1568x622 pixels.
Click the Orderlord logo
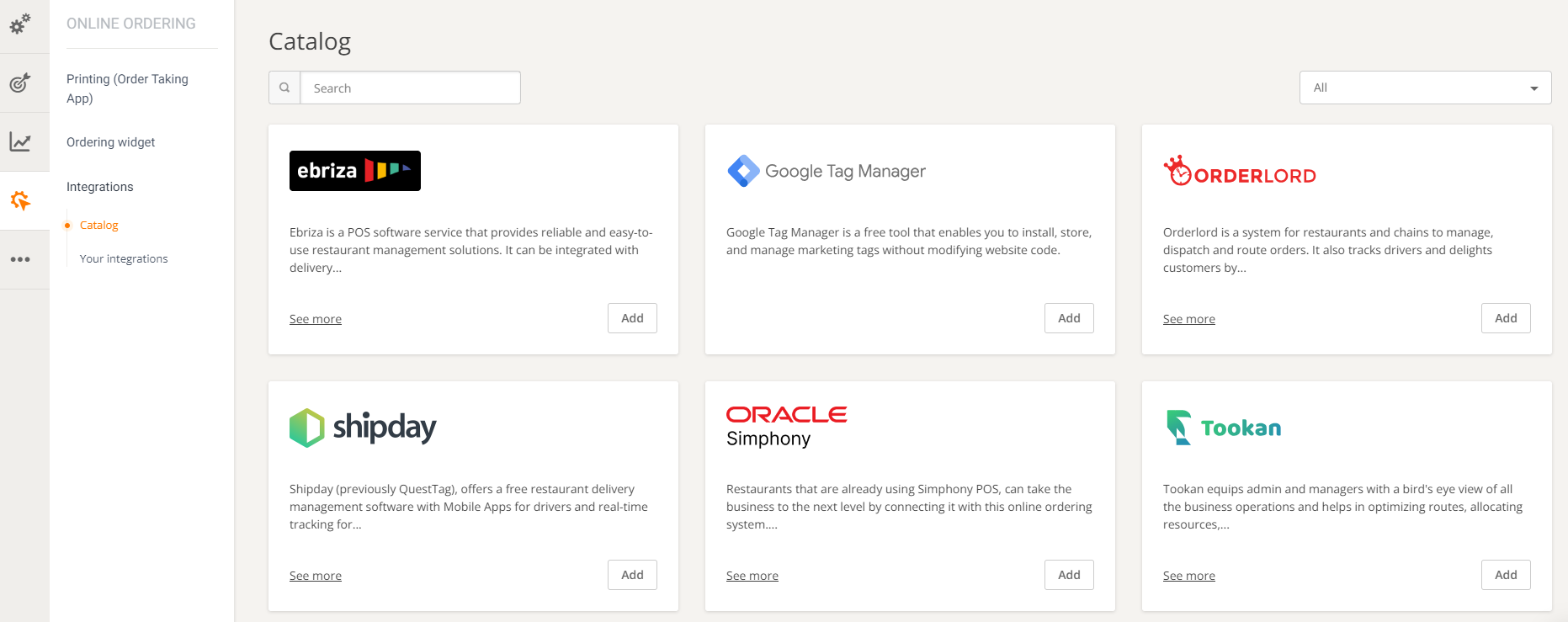pos(1240,171)
